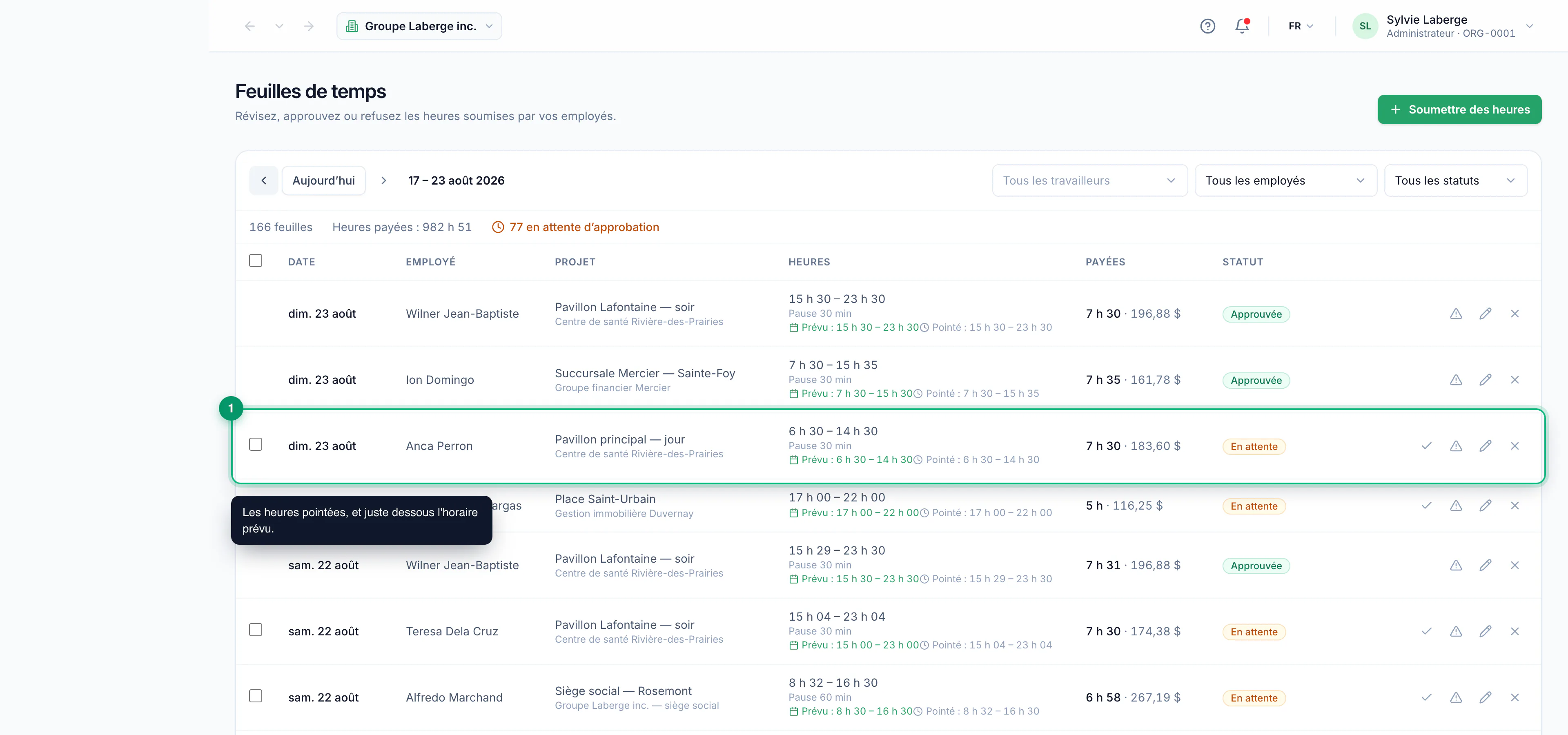The width and height of the screenshot is (1568, 735).
Task: Flag Alfredo Marchand timesheet warning icon
Action: (1455, 698)
